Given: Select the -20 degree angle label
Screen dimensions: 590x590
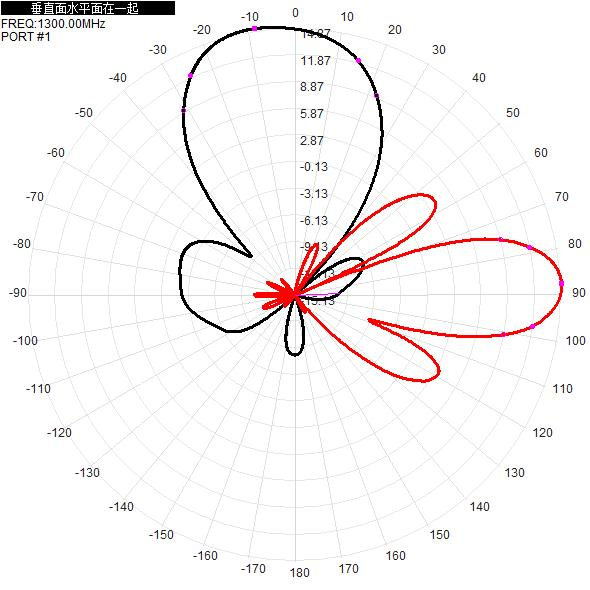Looking at the screenshot, I should 202,30.
